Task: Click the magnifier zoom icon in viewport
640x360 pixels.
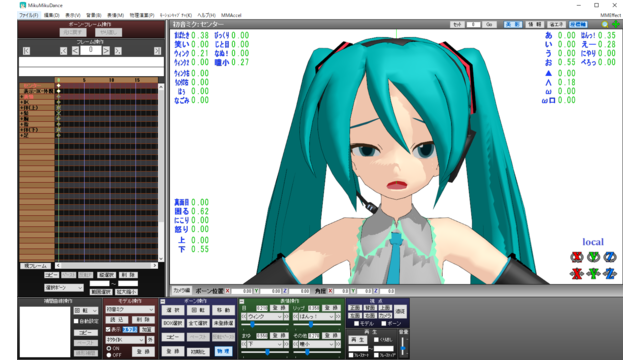Action: click(605, 24)
